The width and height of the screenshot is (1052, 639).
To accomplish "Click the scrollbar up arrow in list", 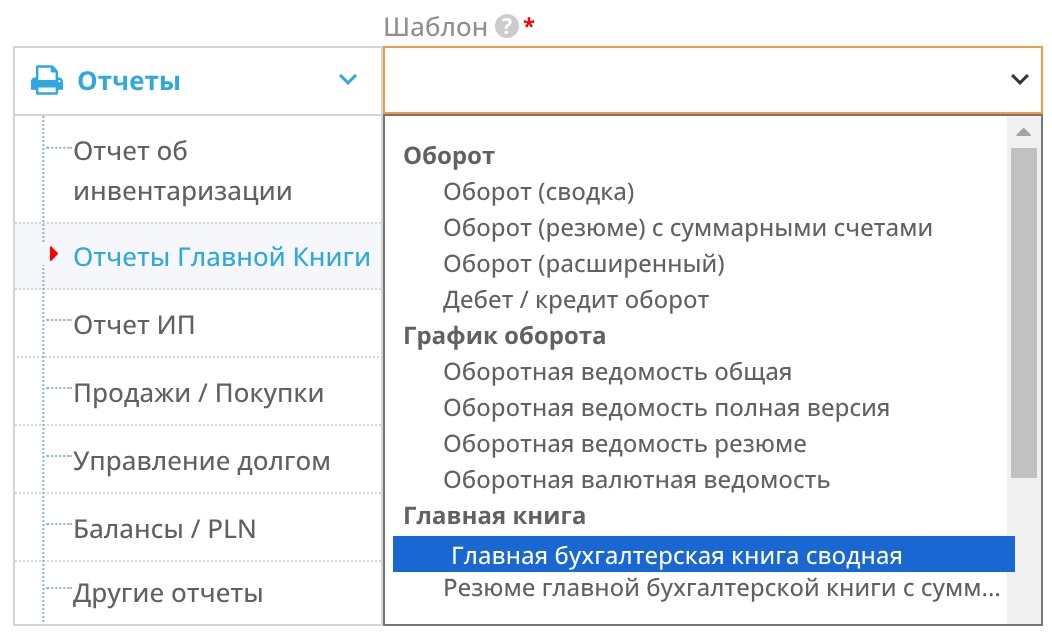I will (x=1023, y=133).
